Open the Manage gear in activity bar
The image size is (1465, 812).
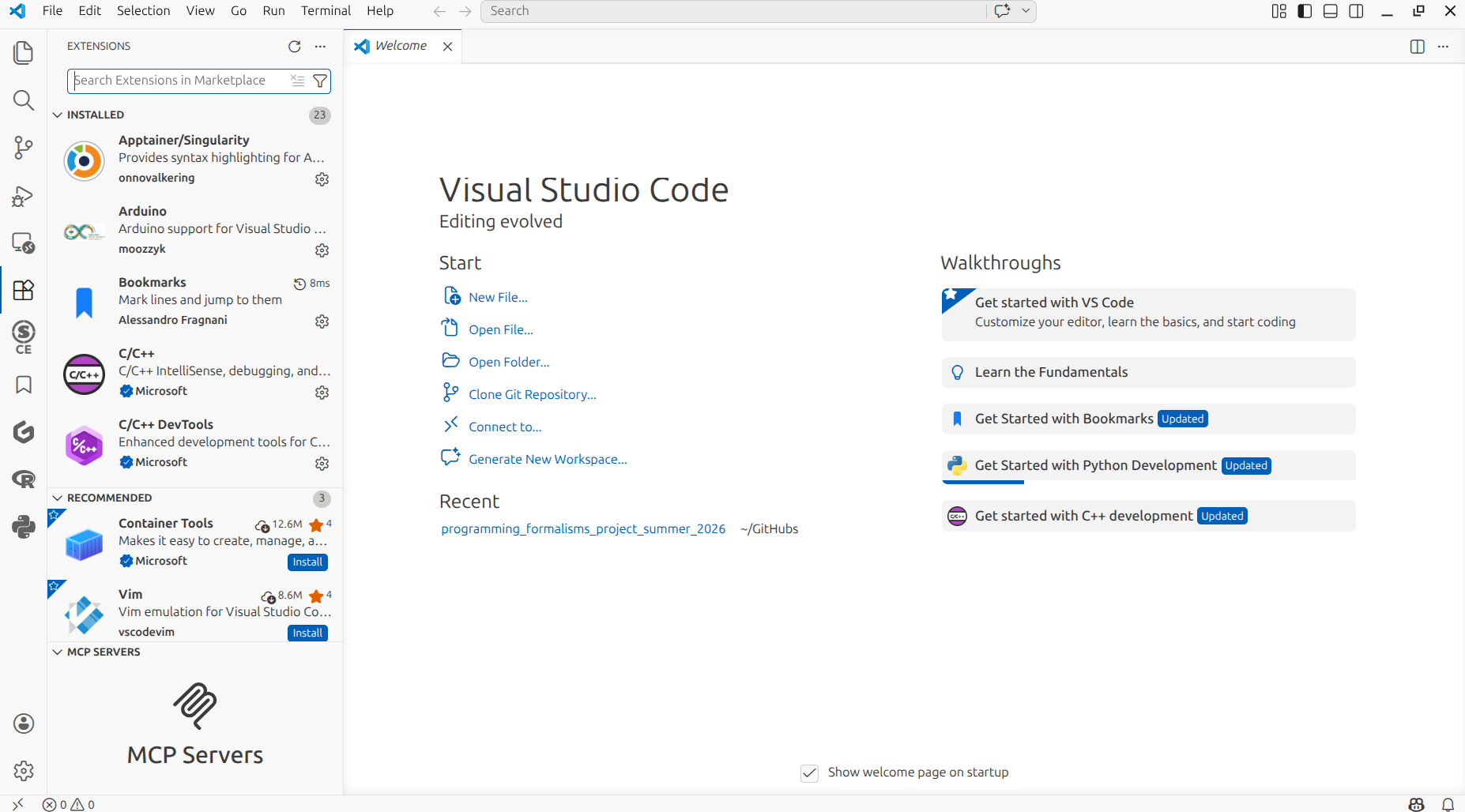coord(24,771)
